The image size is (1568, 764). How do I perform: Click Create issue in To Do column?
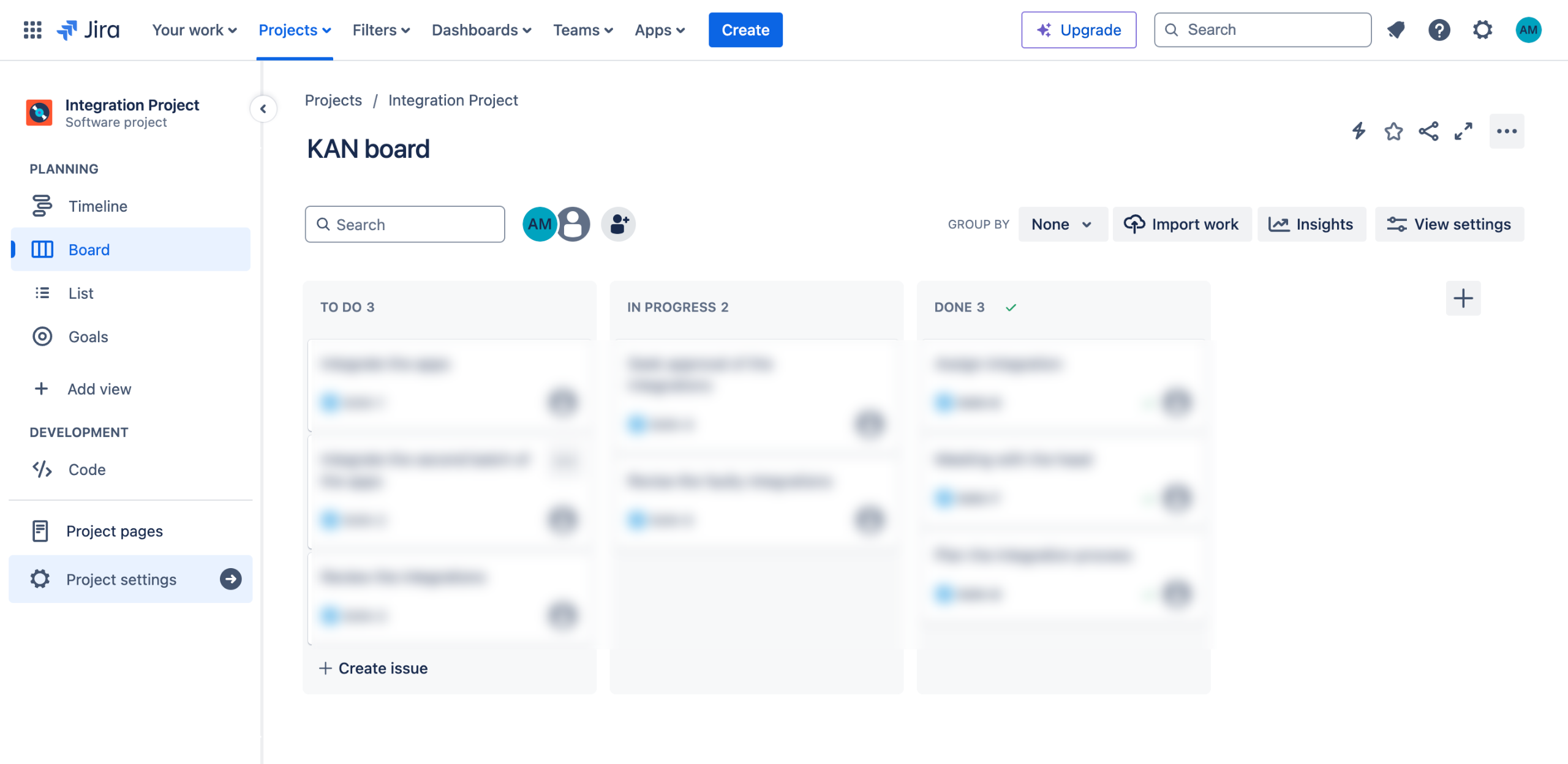click(374, 668)
